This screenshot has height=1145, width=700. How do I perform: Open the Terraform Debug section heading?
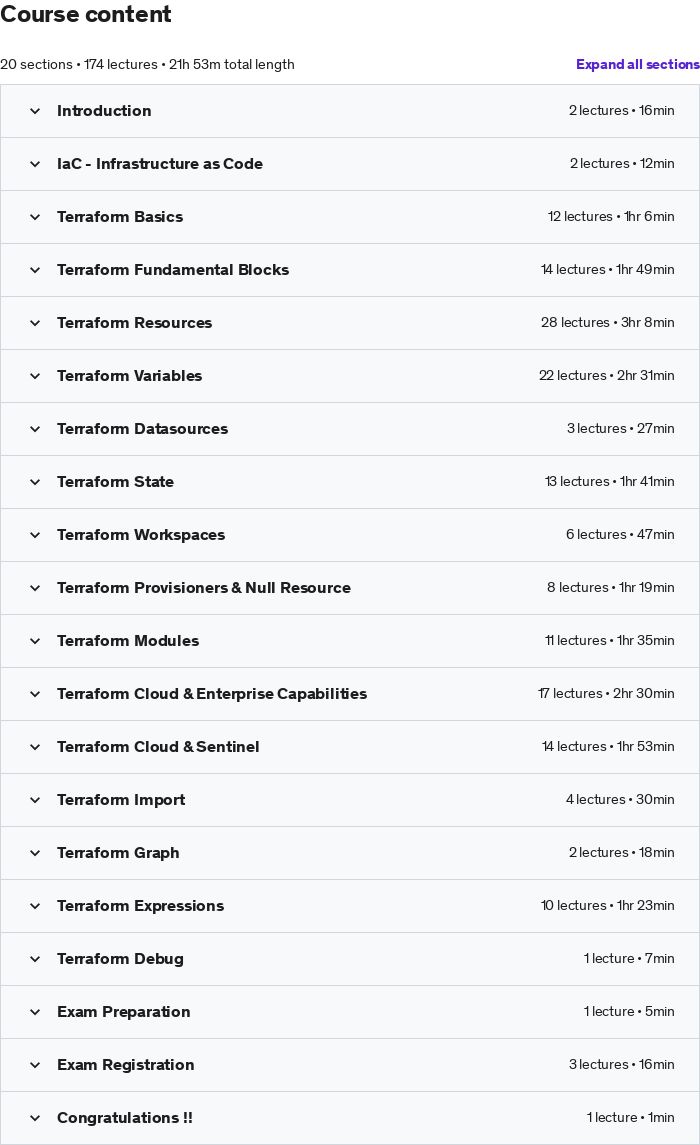[120, 959]
